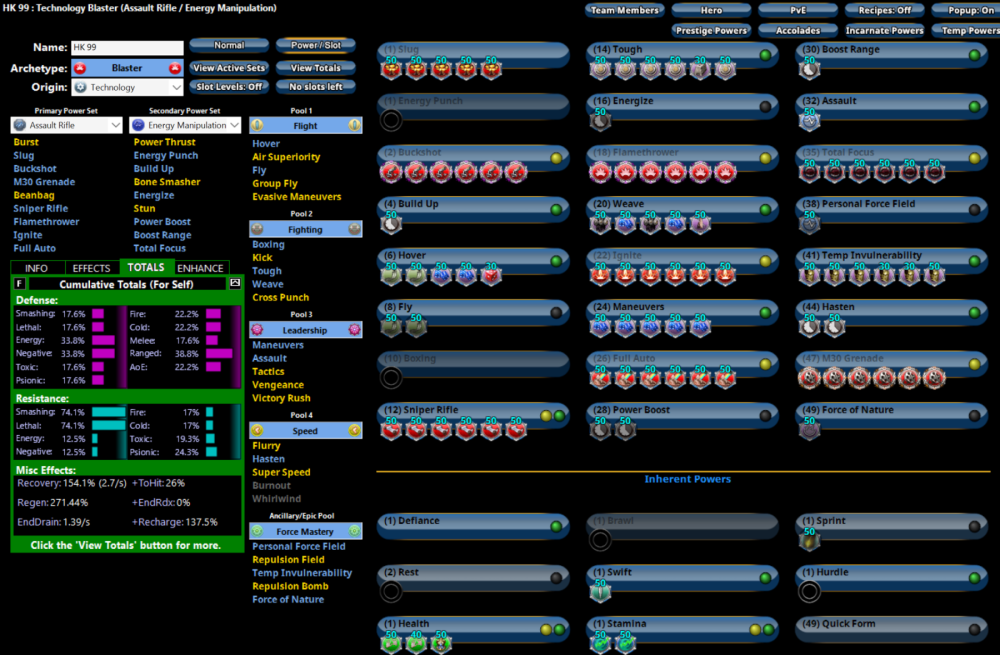This screenshot has height=655, width=1000.
Task: Click the Name field containing HK 99
Action: point(127,48)
